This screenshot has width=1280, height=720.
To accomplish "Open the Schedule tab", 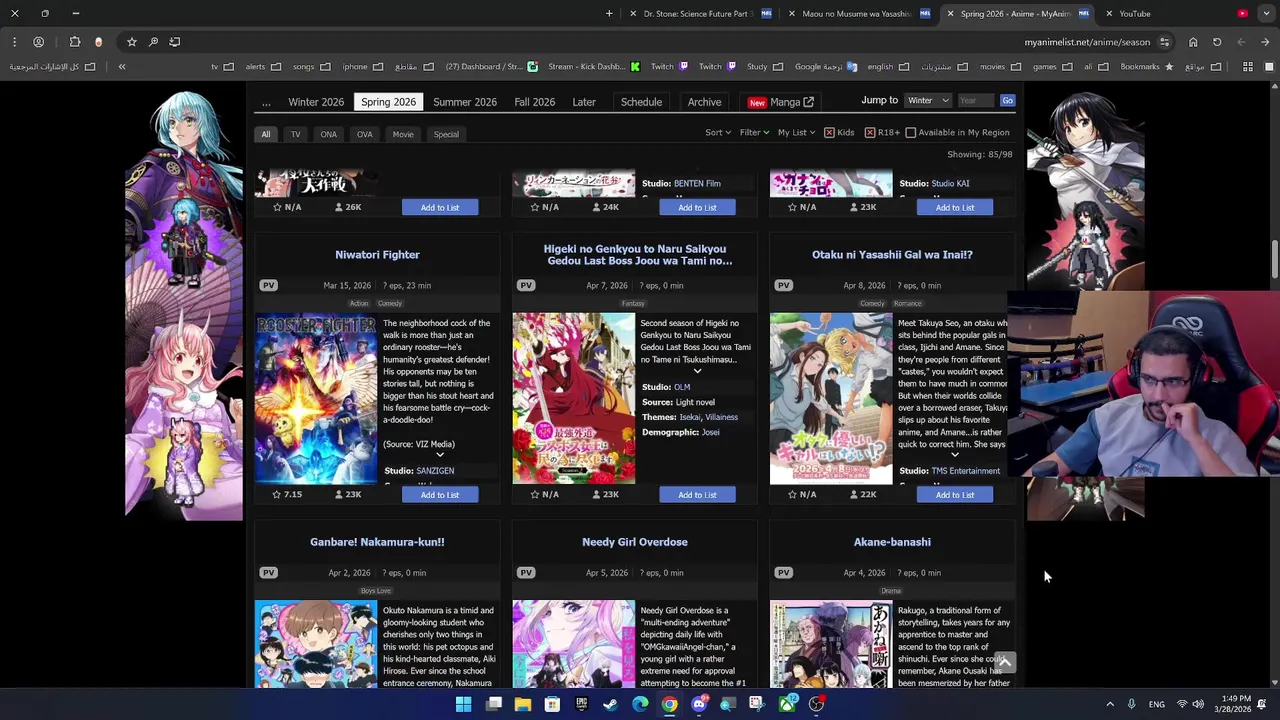I will tap(641, 102).
